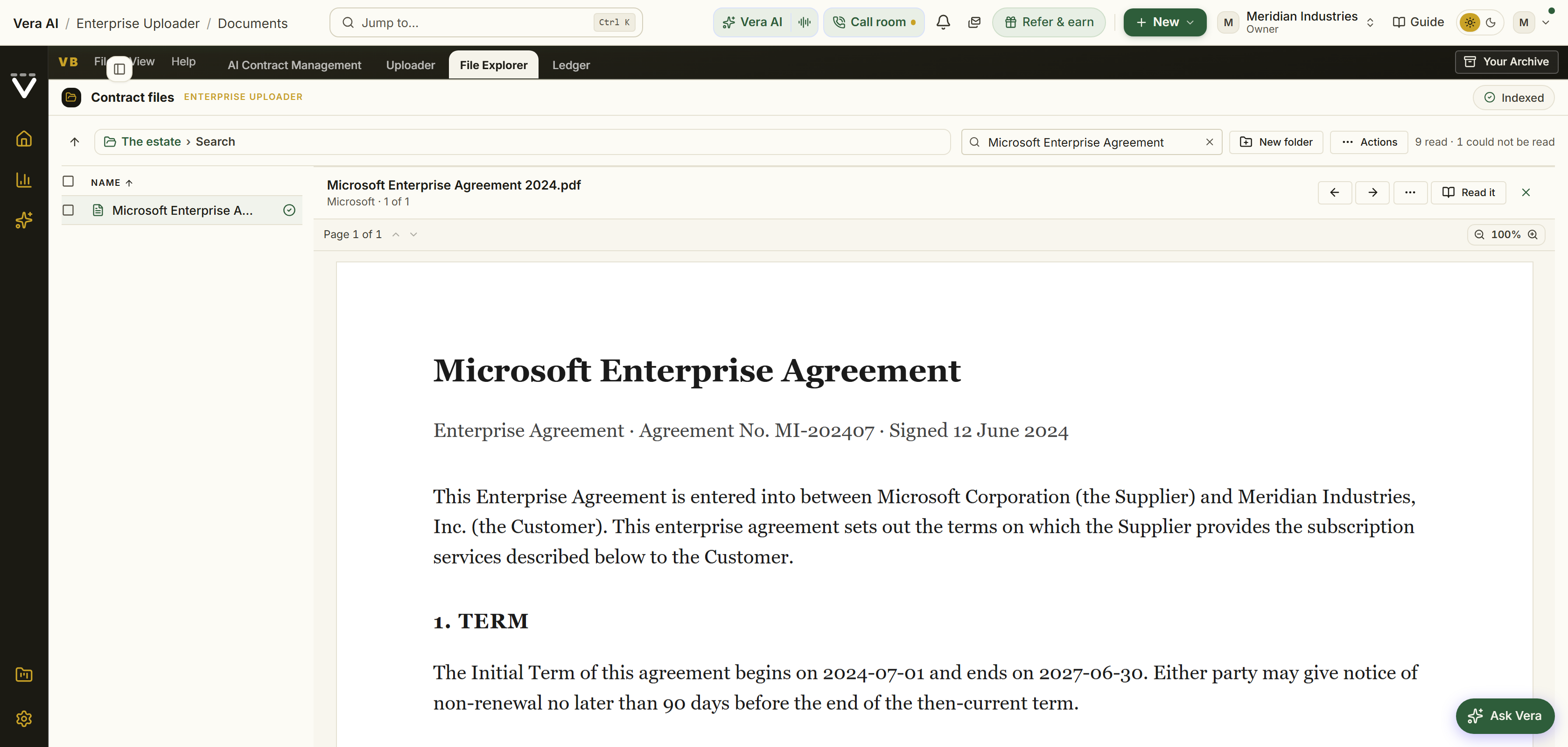Image resolution: width=1568 pixels, height=747 pixels.
Task: Open the inbox mail icon
Action: pos(974,22)
